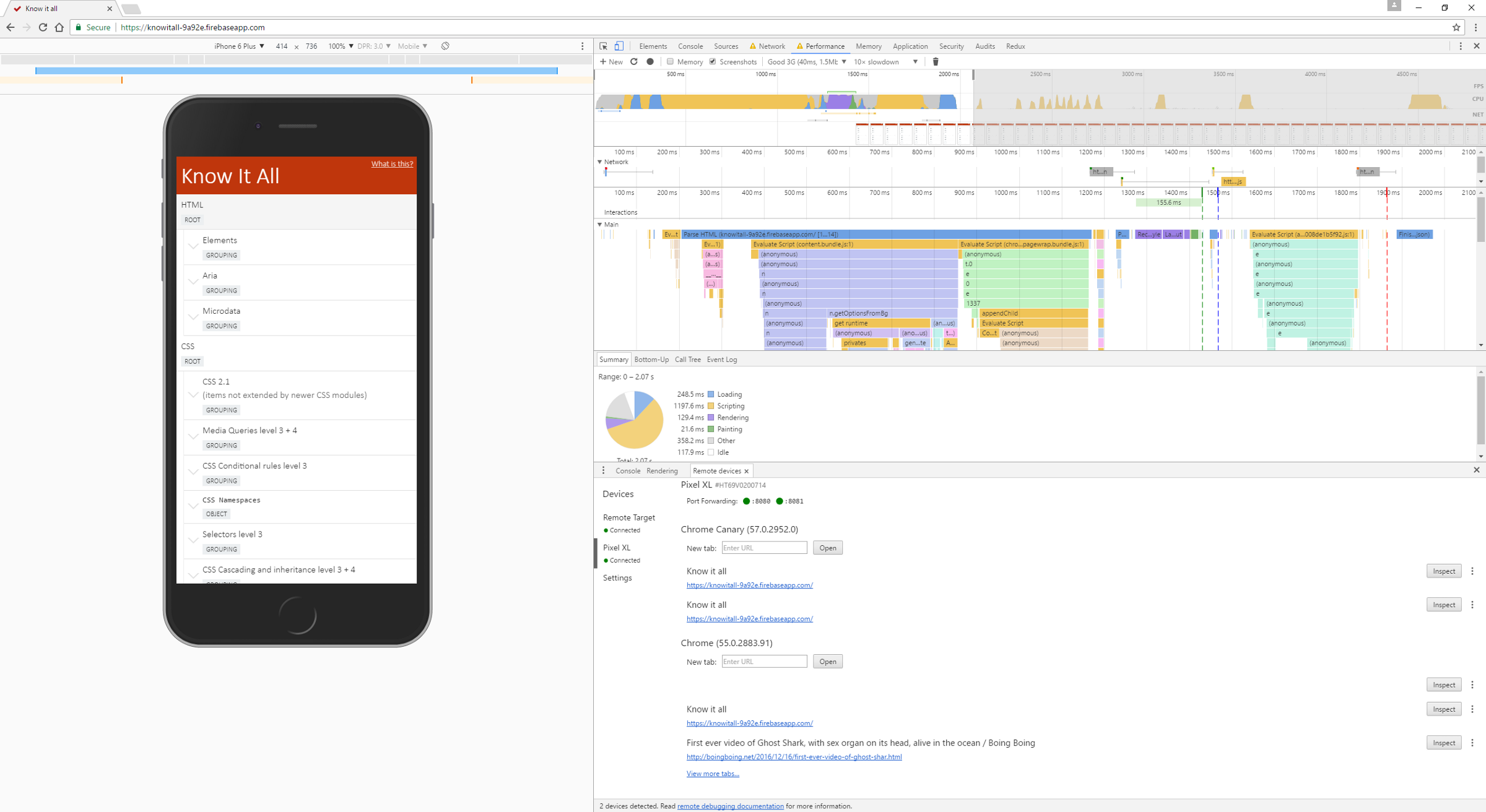
Task: Toggle the device toolbar icon
Action: [x=619, y=46]
